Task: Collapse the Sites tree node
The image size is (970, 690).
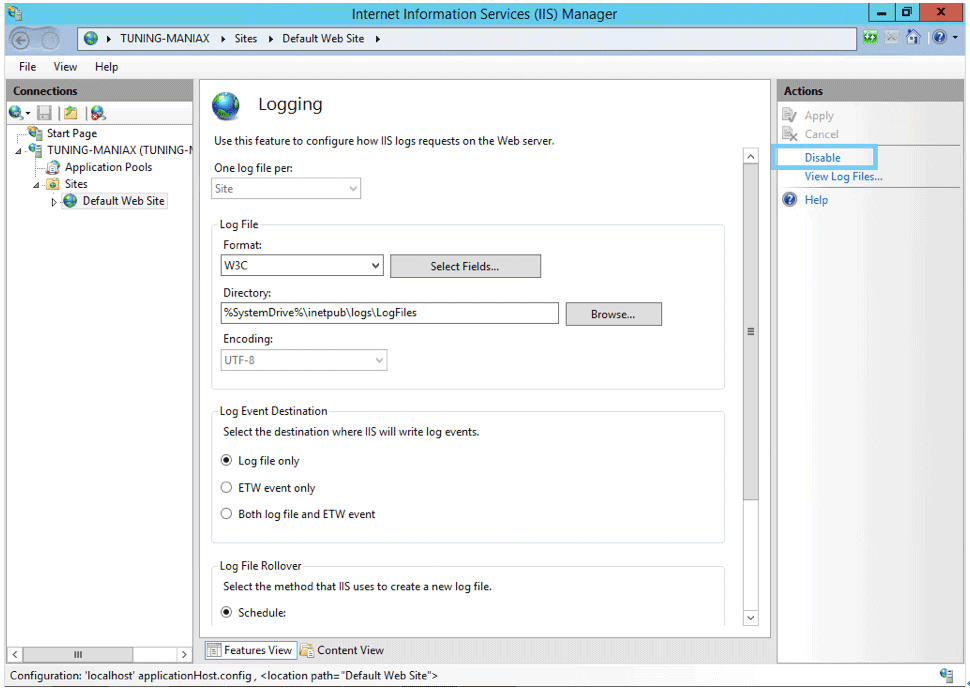Action: (x=36, y=185)
